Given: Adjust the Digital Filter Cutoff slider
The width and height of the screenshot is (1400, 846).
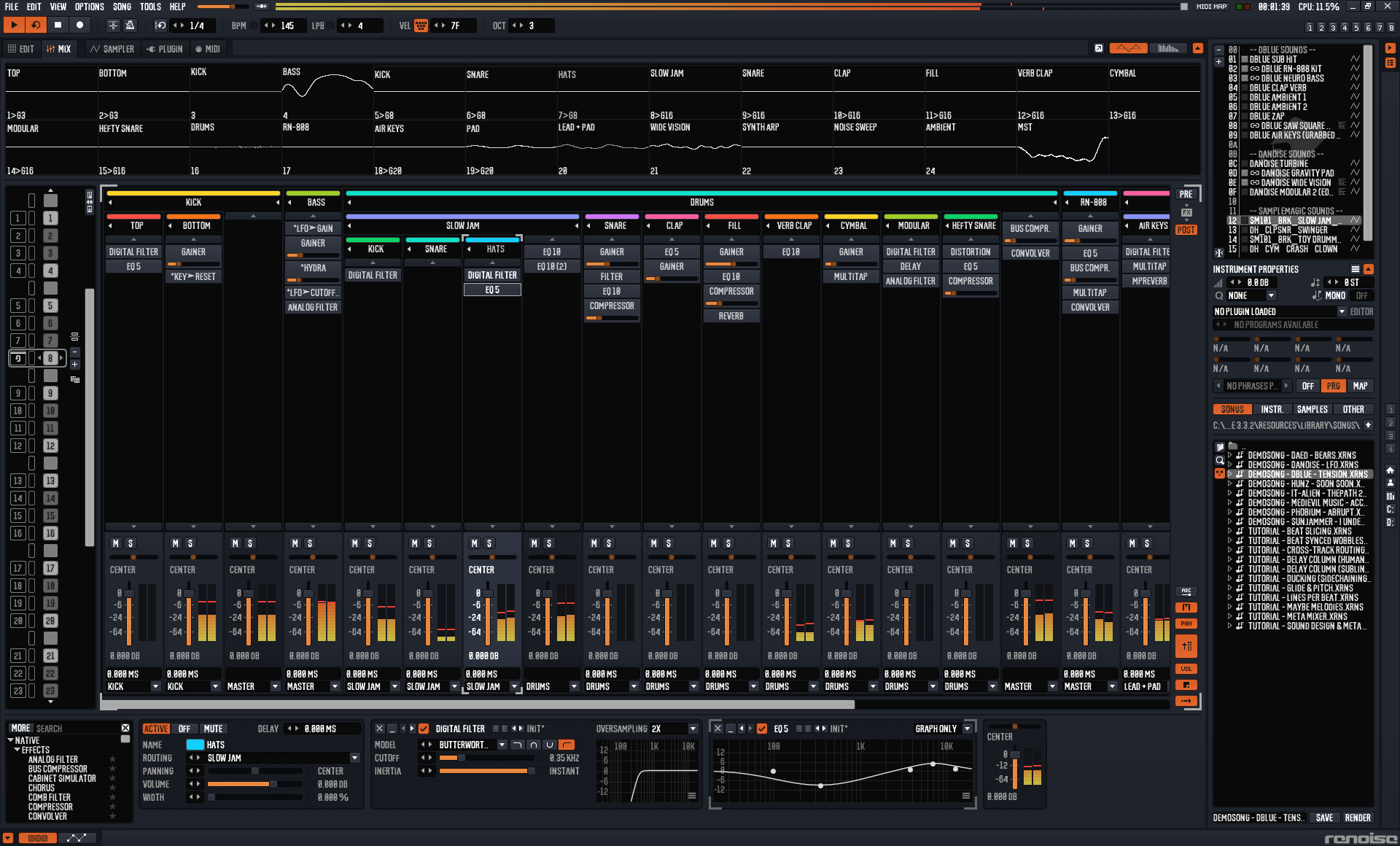Looking at the screenshot, I should pyautogui.click(x=487, y=758).
